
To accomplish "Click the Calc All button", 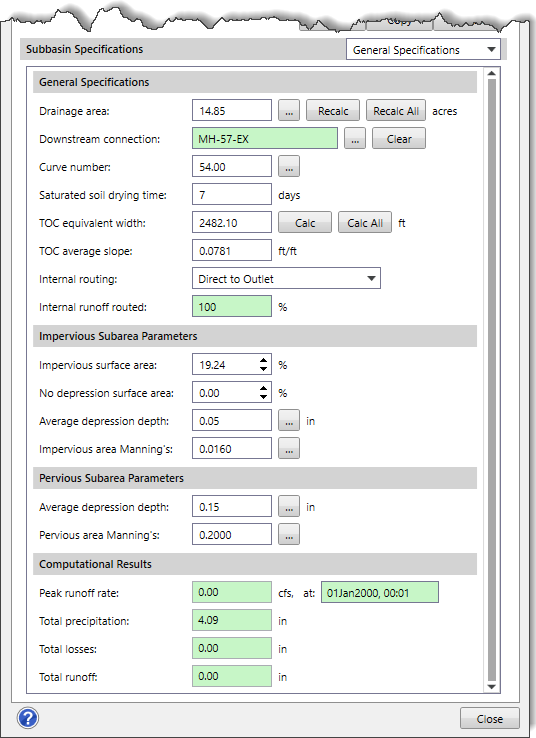I will [x=365, y=223].
